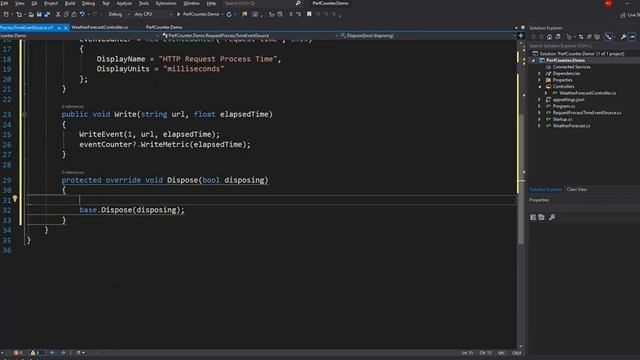
Task: Switch to the PerfCounter.Demo editor tab
Action: 164,27
